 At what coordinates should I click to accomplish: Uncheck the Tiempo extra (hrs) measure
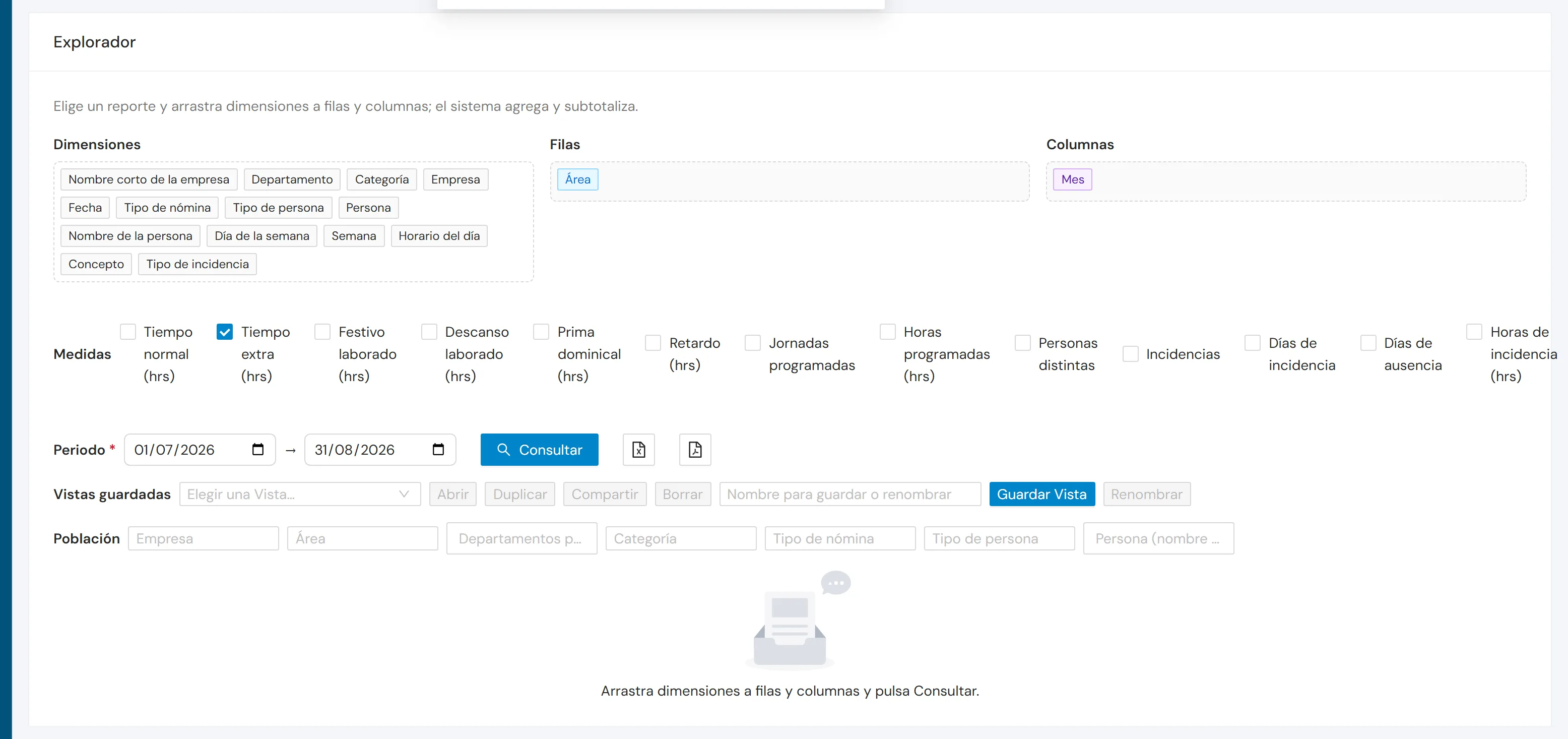[225, 332]
